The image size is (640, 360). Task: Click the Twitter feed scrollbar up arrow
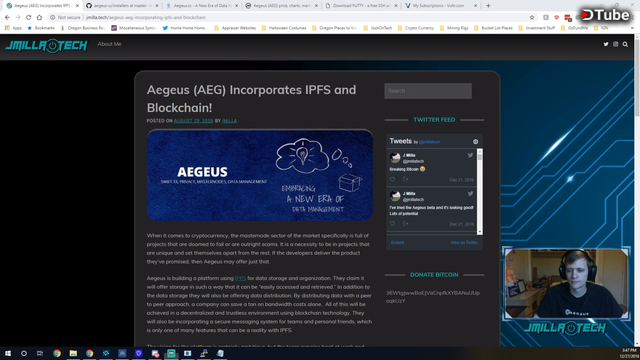[x=480, y=151]
